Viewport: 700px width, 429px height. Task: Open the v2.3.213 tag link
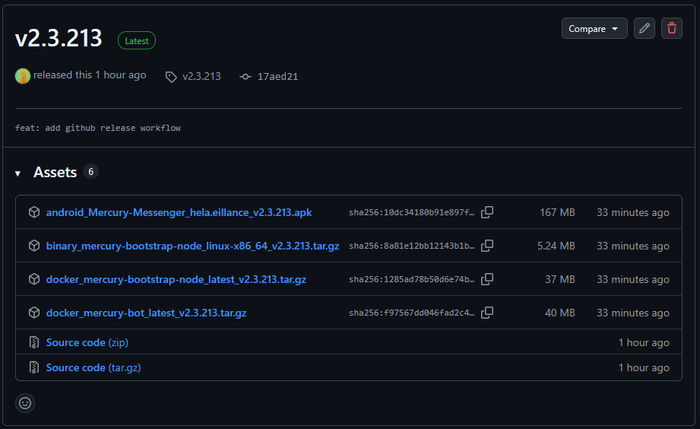201,76
